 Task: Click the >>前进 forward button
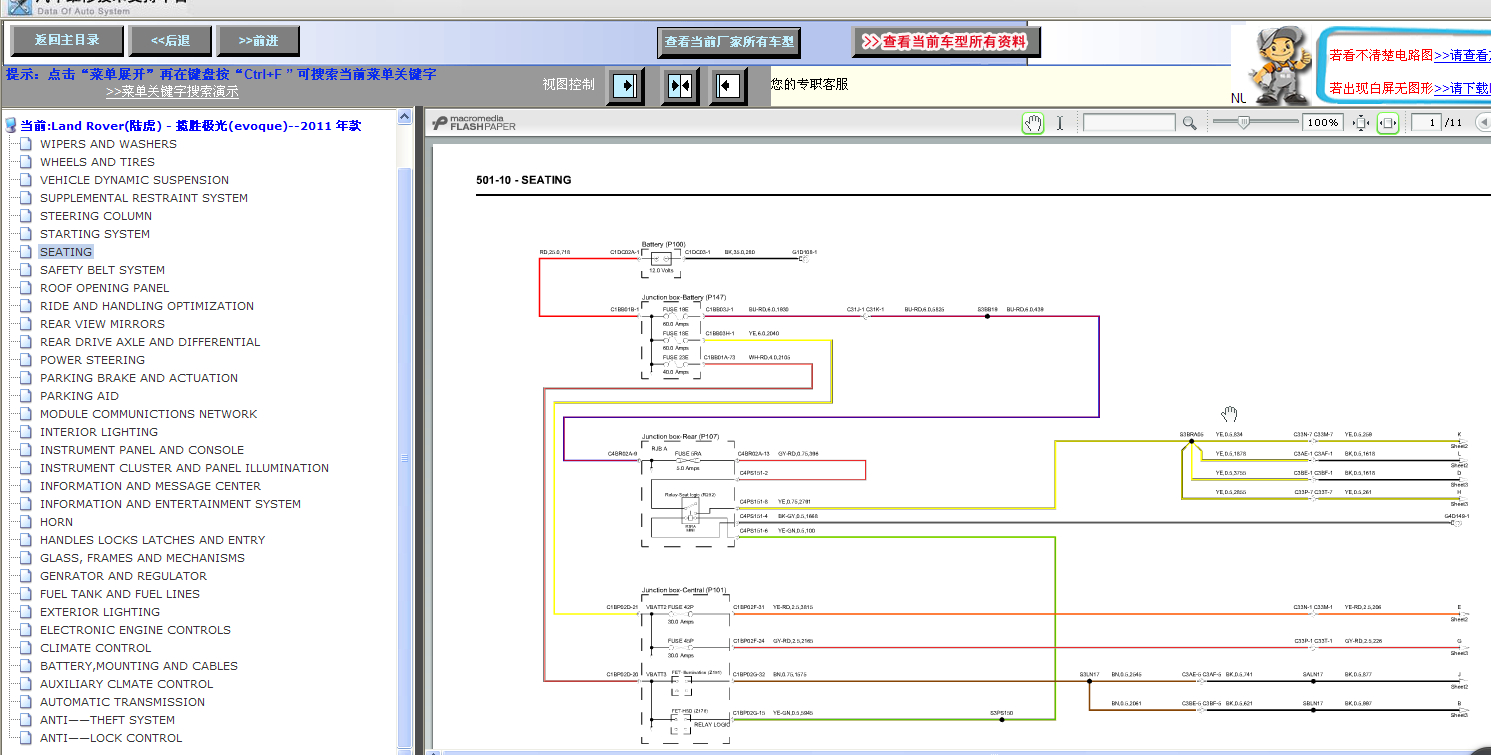pos(258,41)
